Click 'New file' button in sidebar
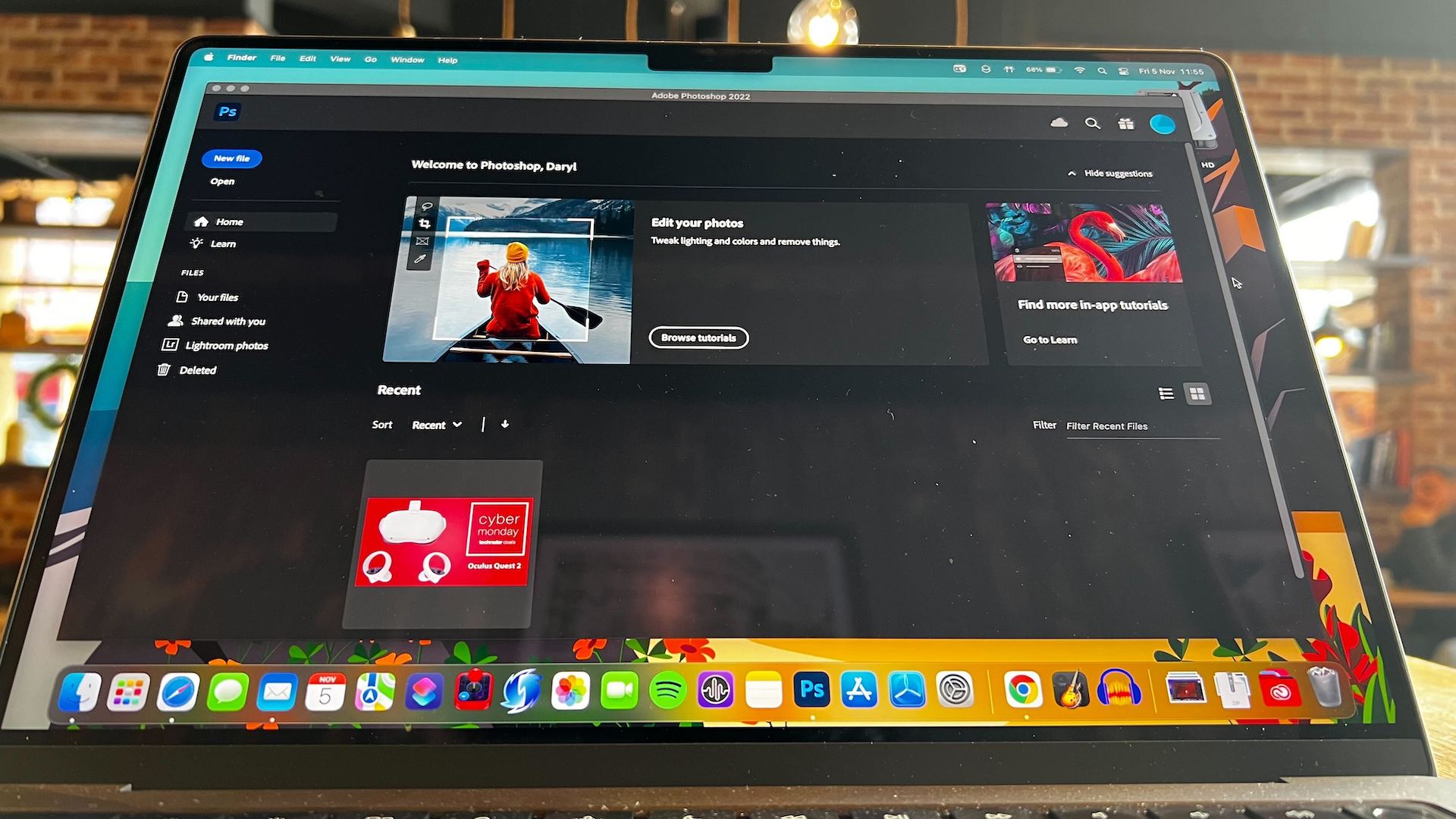This screenshot has width=1456, height=819. (232, 158)
